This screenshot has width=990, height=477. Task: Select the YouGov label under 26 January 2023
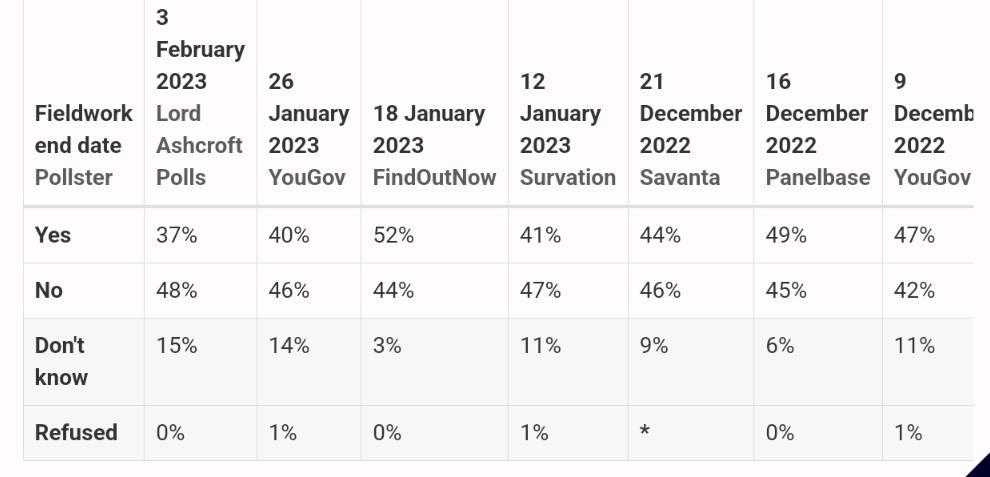307,178
